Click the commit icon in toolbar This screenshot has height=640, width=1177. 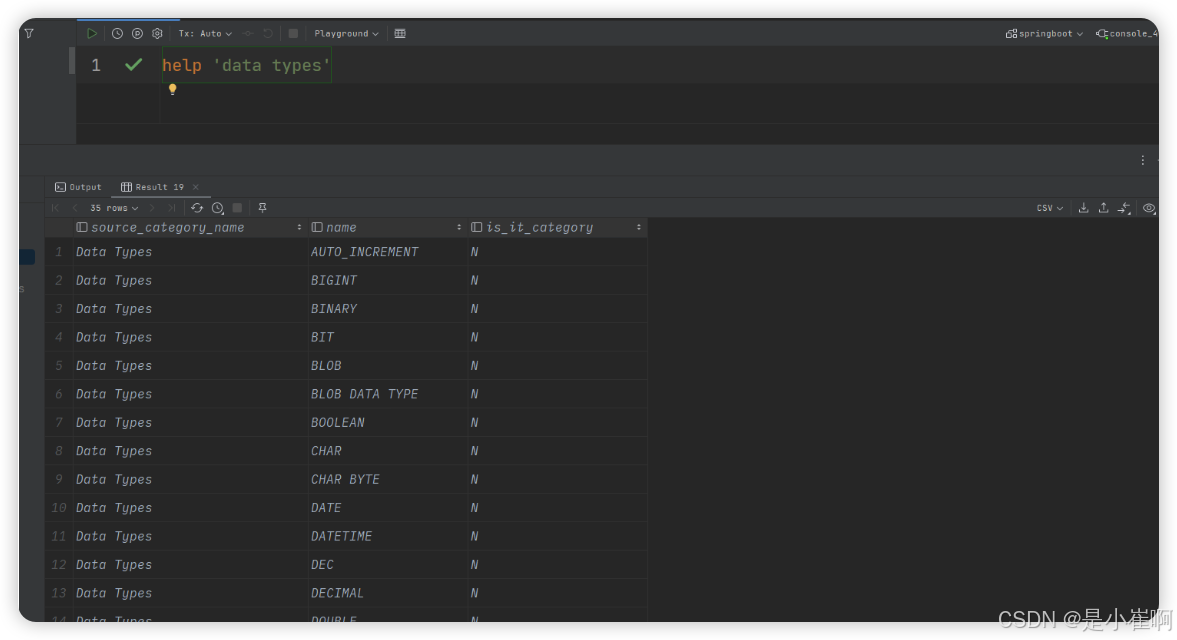(x=248, y=34)
